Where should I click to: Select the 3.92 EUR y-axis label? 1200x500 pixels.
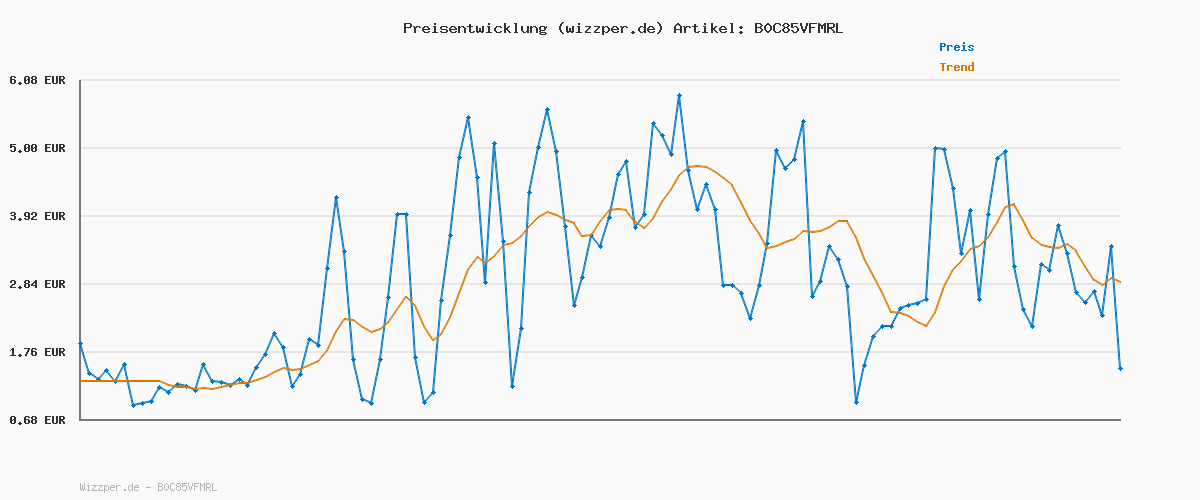pyautogui.click(x=37, y=216)
